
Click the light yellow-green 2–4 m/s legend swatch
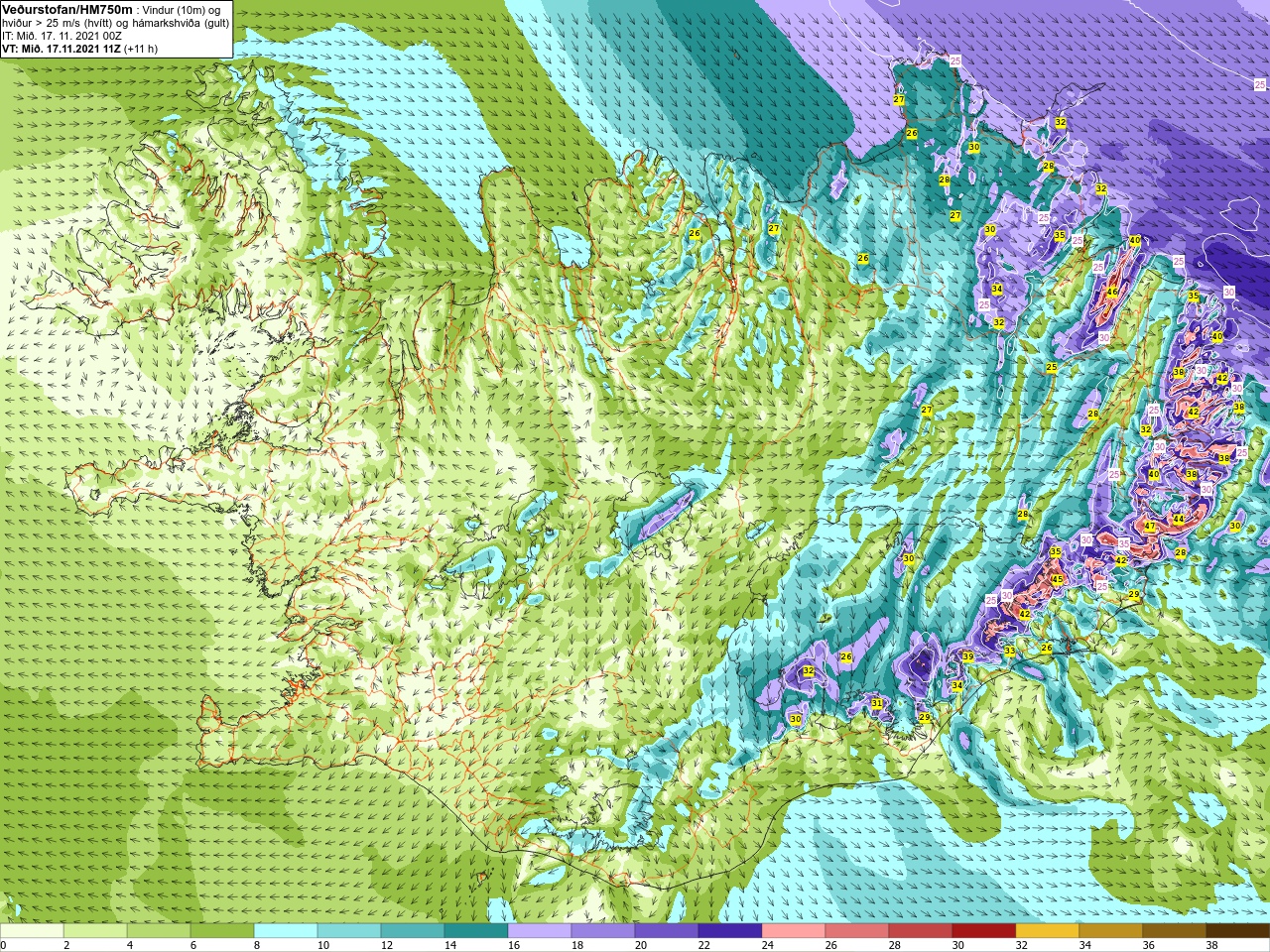(95, 931)
